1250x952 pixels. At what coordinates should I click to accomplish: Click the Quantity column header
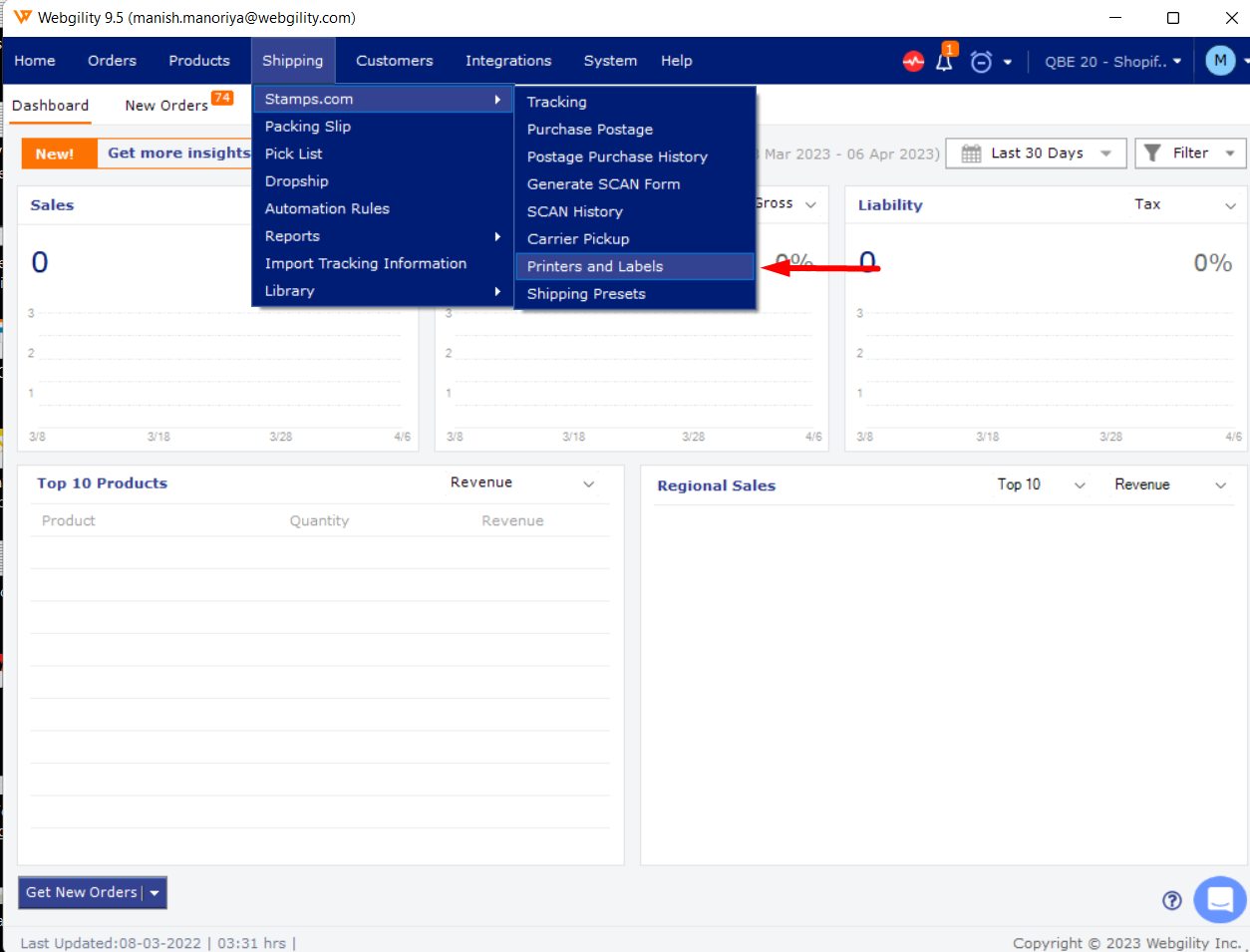tap(319, 520)
